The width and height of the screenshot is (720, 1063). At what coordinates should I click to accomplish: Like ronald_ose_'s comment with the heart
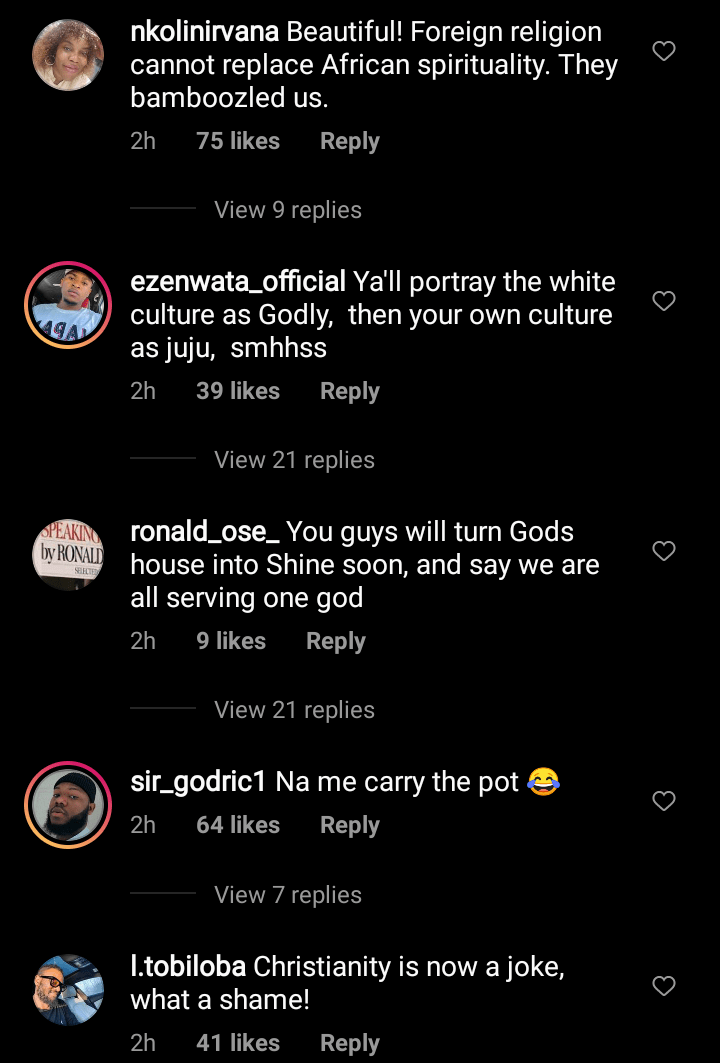pyautogui.click(x=664, y=551)
